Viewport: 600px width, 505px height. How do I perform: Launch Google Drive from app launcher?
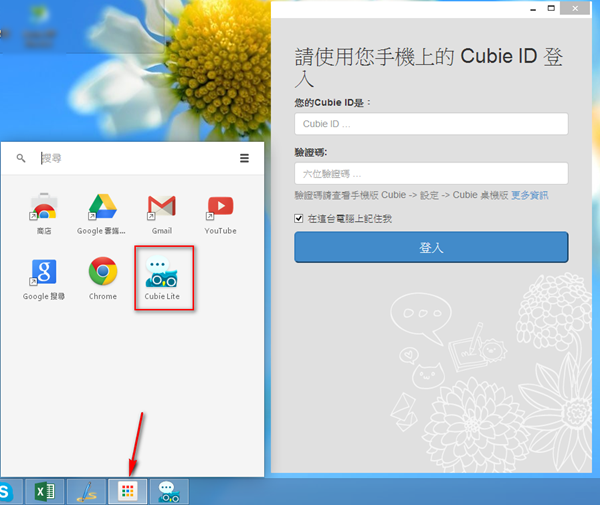(x=102, y=207)
